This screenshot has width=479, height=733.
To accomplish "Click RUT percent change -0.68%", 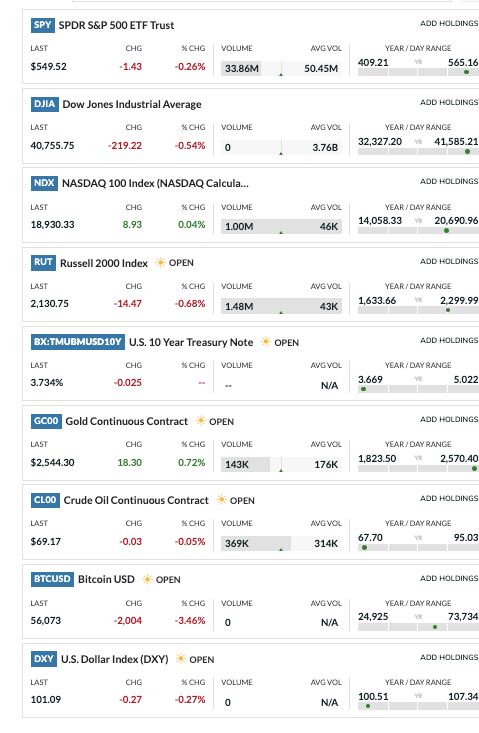I will 190,303.
